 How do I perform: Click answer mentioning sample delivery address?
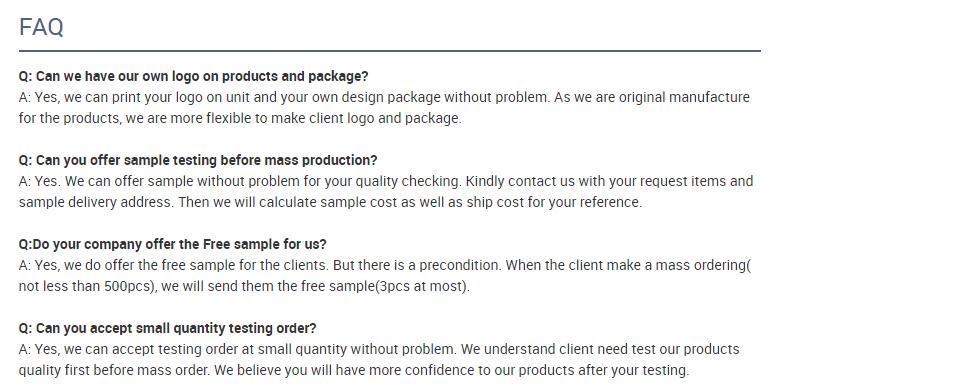[386, 191]
